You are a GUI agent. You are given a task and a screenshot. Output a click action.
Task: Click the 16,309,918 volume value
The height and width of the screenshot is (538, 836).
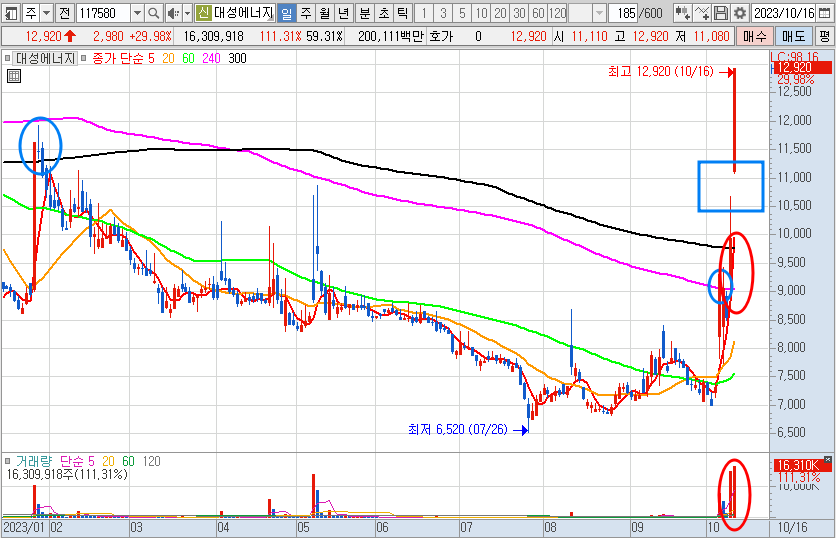coord(213,36)
